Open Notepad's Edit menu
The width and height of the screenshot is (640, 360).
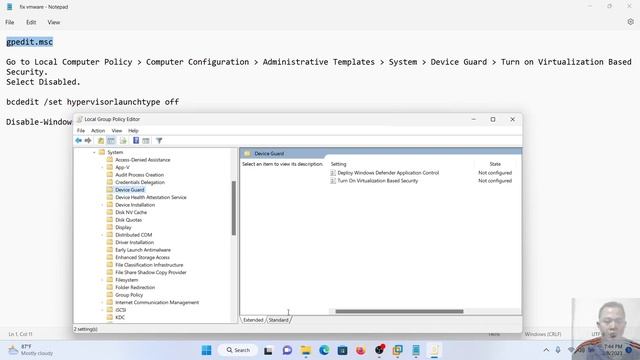(31, 22)
